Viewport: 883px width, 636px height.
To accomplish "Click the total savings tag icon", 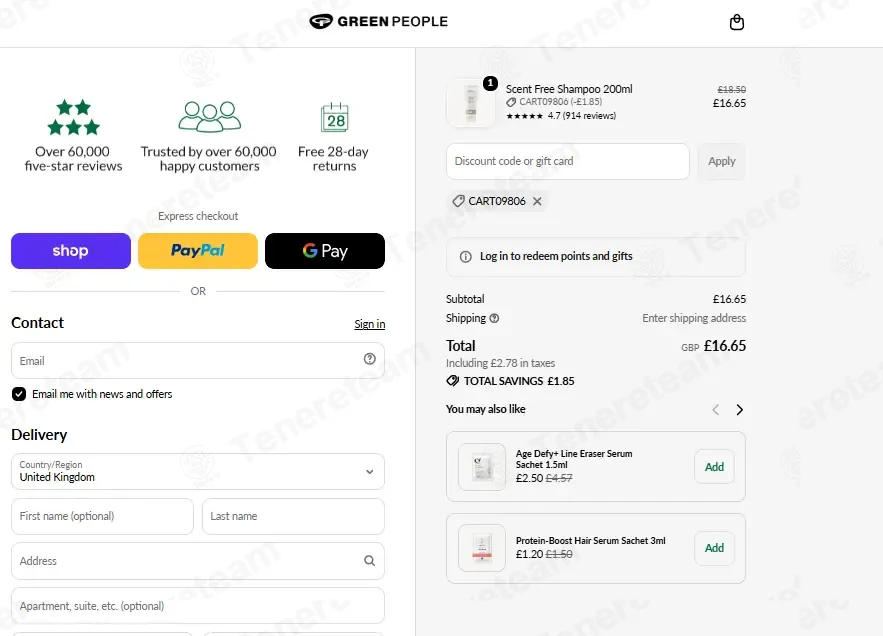I will click(x=453, y=381).
